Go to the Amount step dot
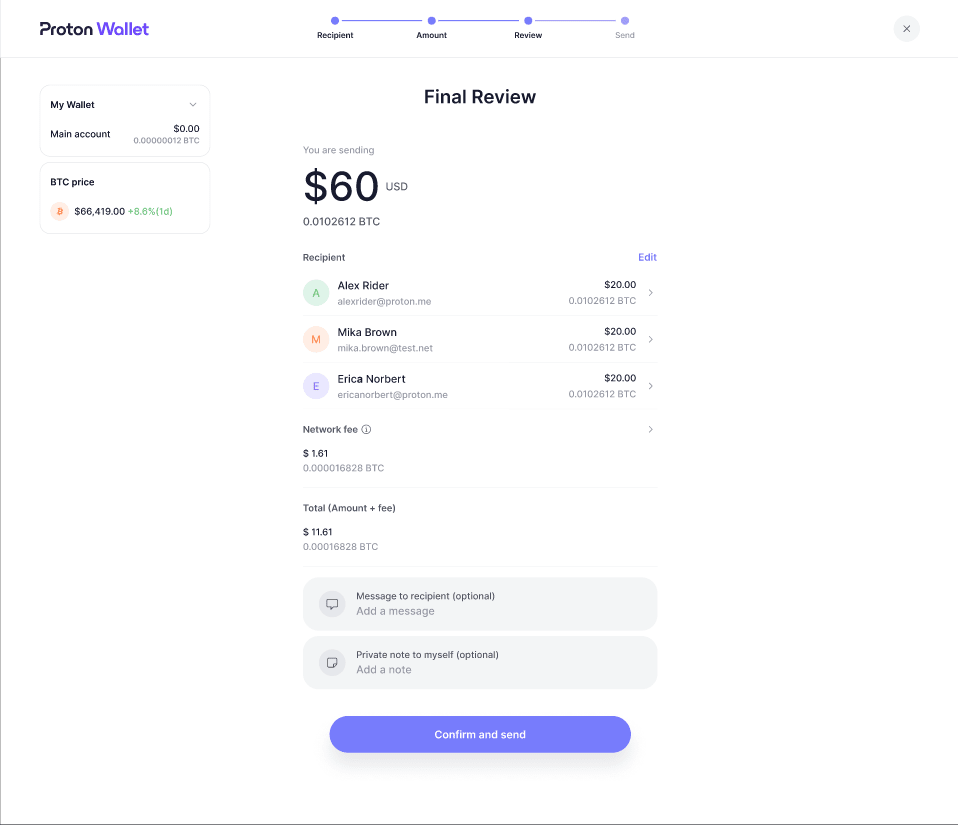Image resolution: width=958 pixels, height=825 pixels. [431, 21]
